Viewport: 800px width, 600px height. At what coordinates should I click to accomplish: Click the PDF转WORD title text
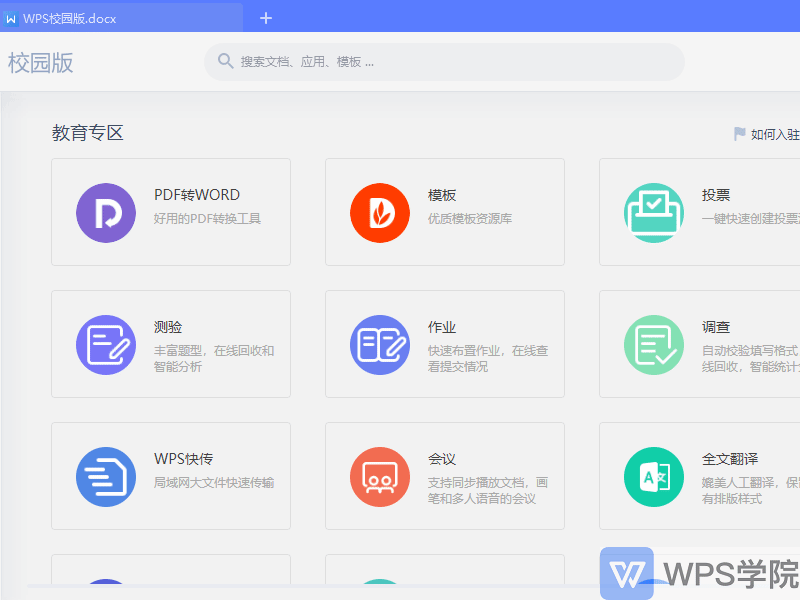197,195
